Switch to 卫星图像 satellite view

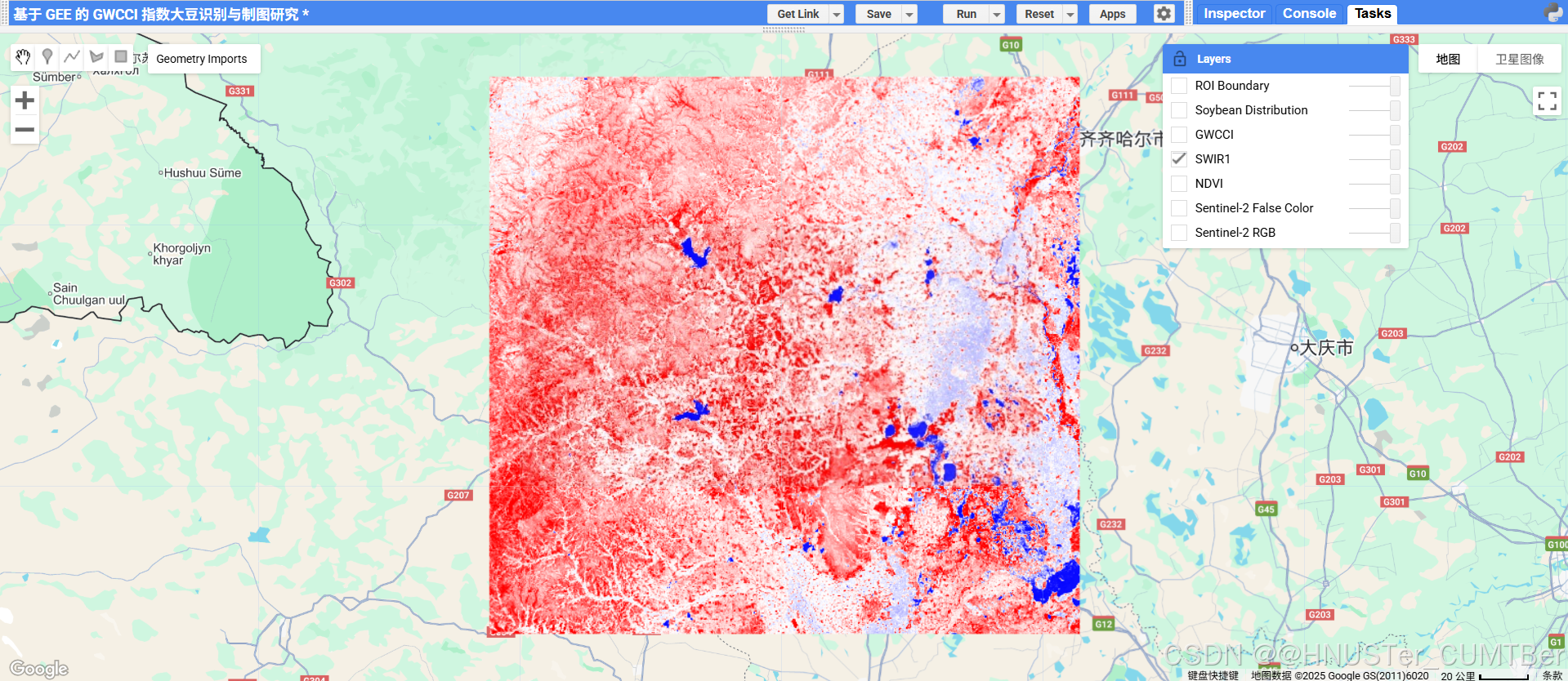tap(1520, 59)
